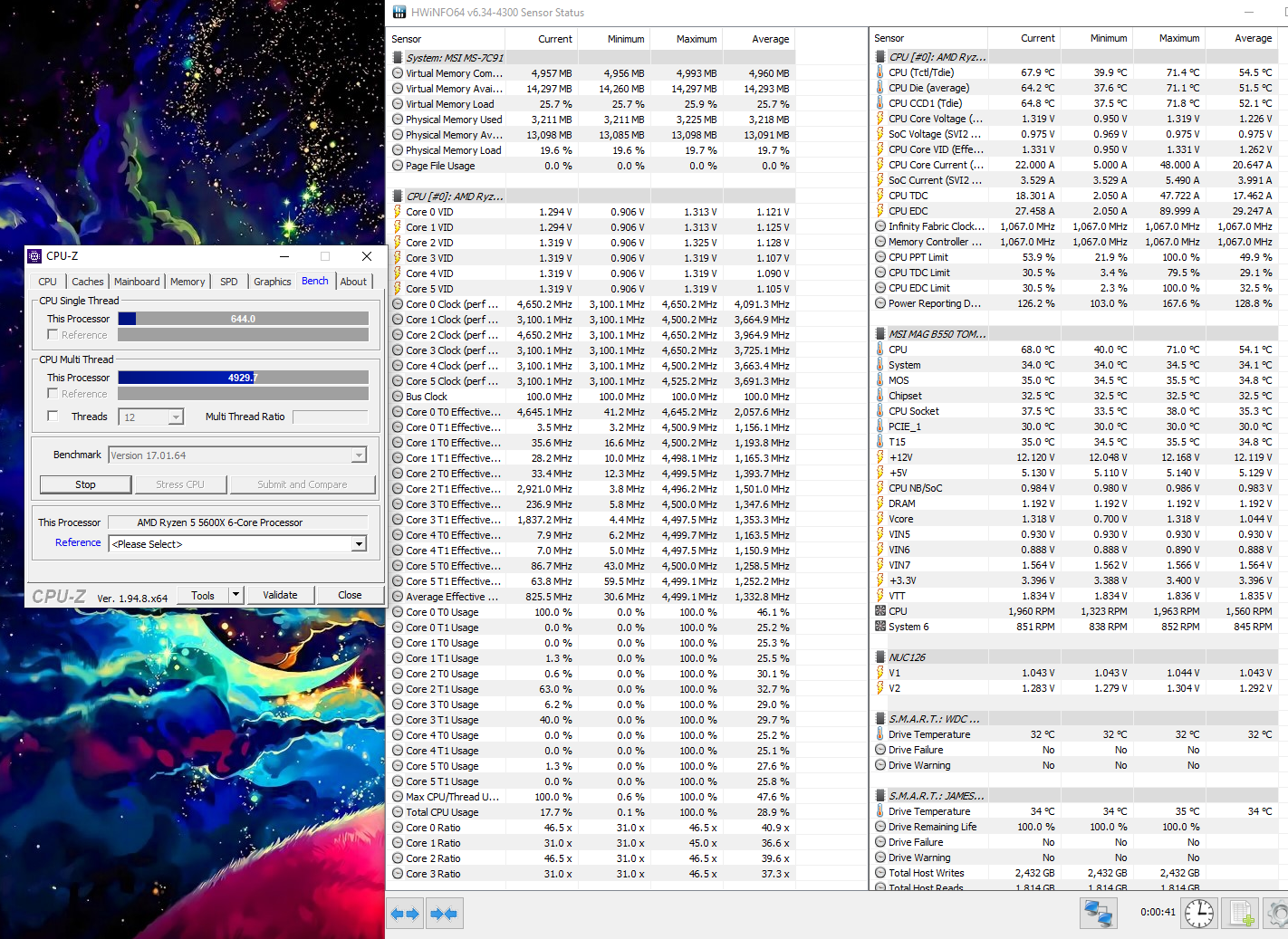The height and width of the screenshot is (939, 1288).
Task: Click the Stop benchmark button
Action: 85,484
